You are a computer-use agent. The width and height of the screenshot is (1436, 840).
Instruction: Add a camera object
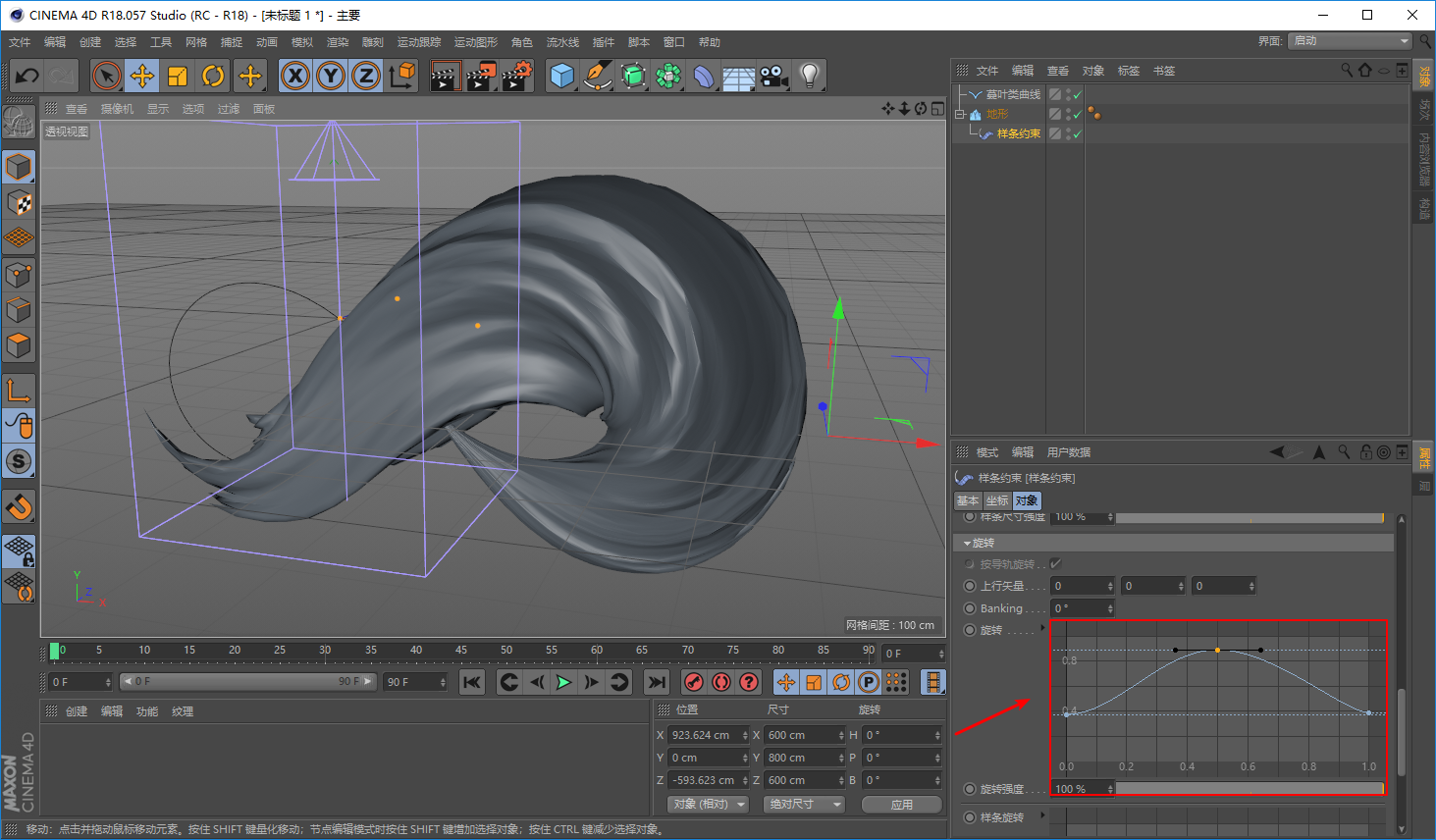click(774, 76)
